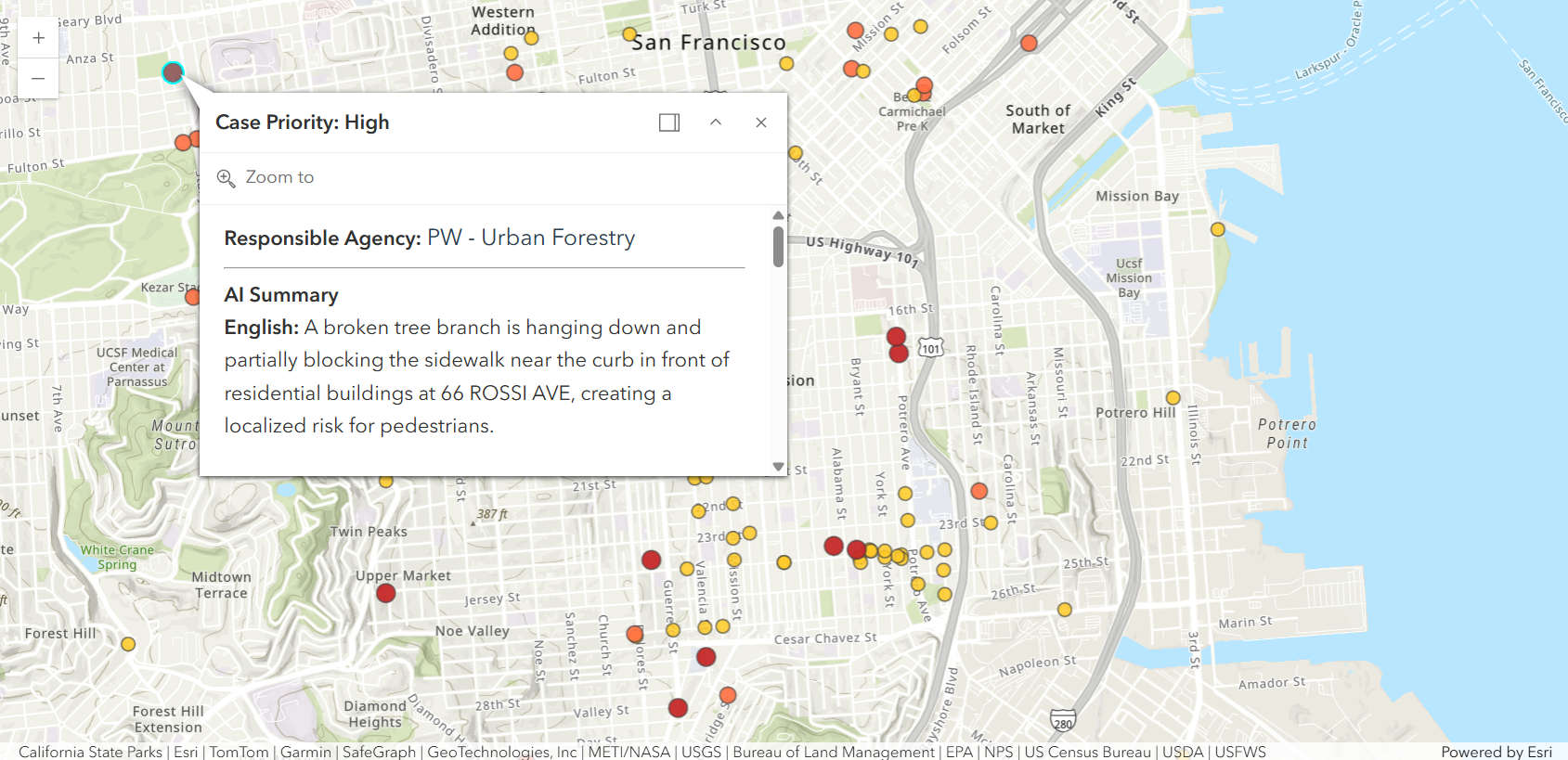This screenshot has width=1568, height=760.
Task: Click the Zoom to action
Action: (x=279, y=177)
